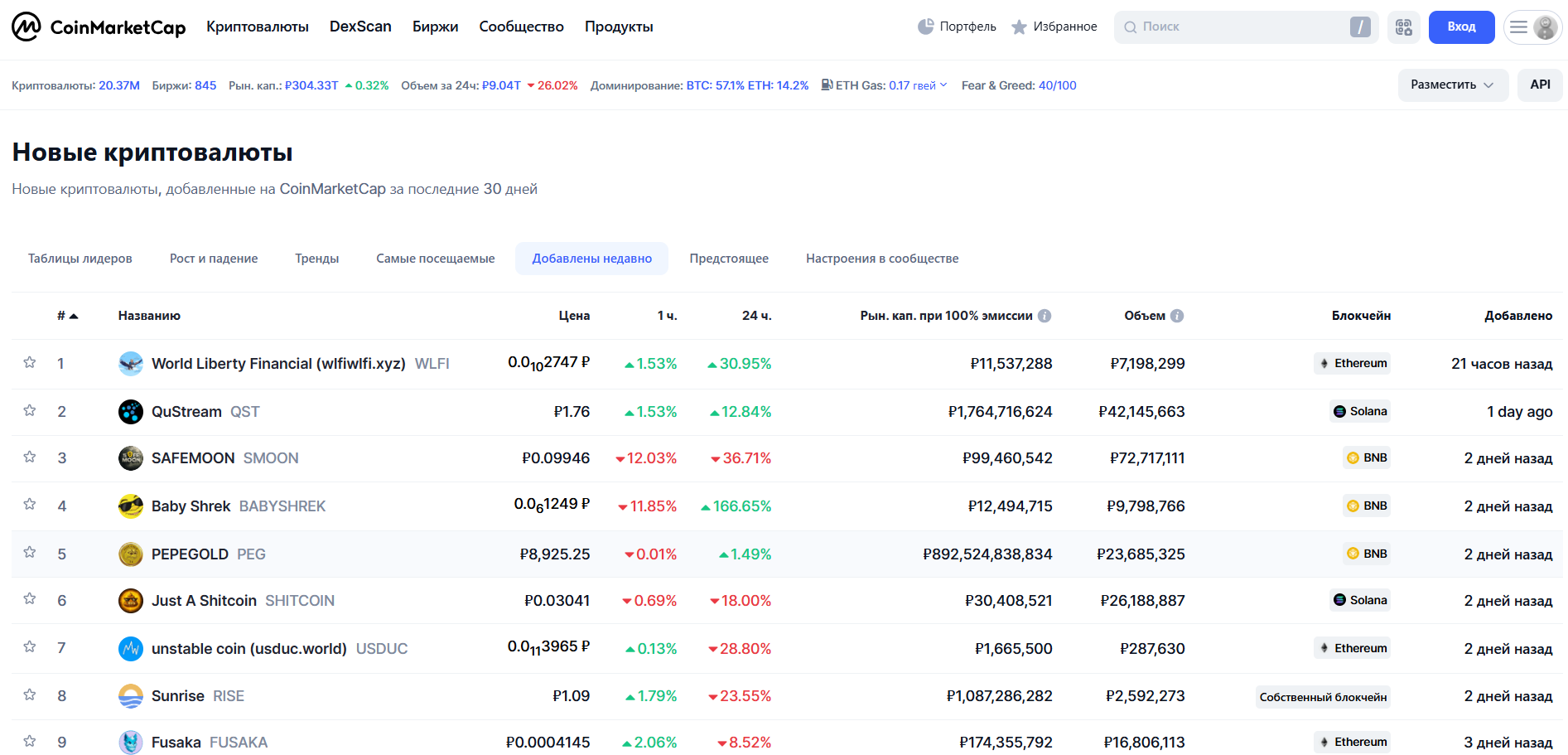Open the Избранное star icon
This screenshot has height=755, width=1568.
click(x=1019, y=27)
